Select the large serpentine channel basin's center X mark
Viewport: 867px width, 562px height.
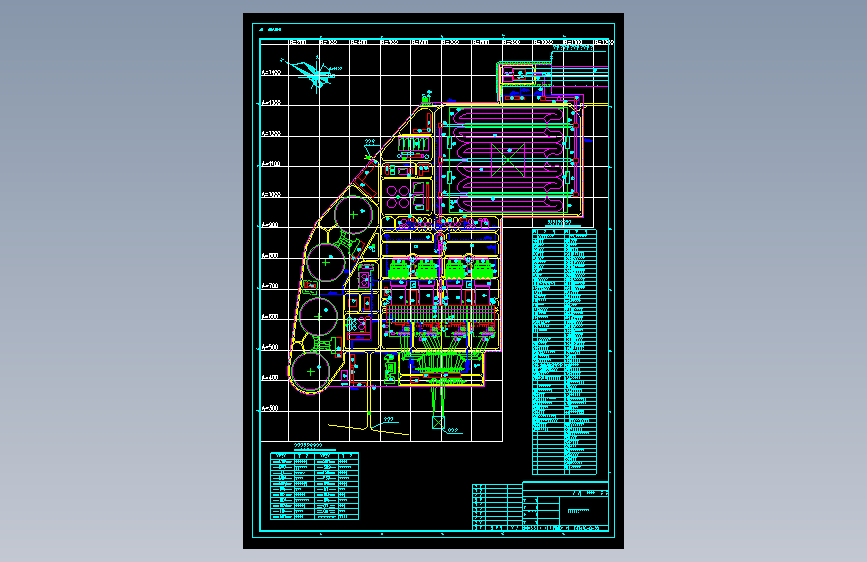(x=508, y=160)
